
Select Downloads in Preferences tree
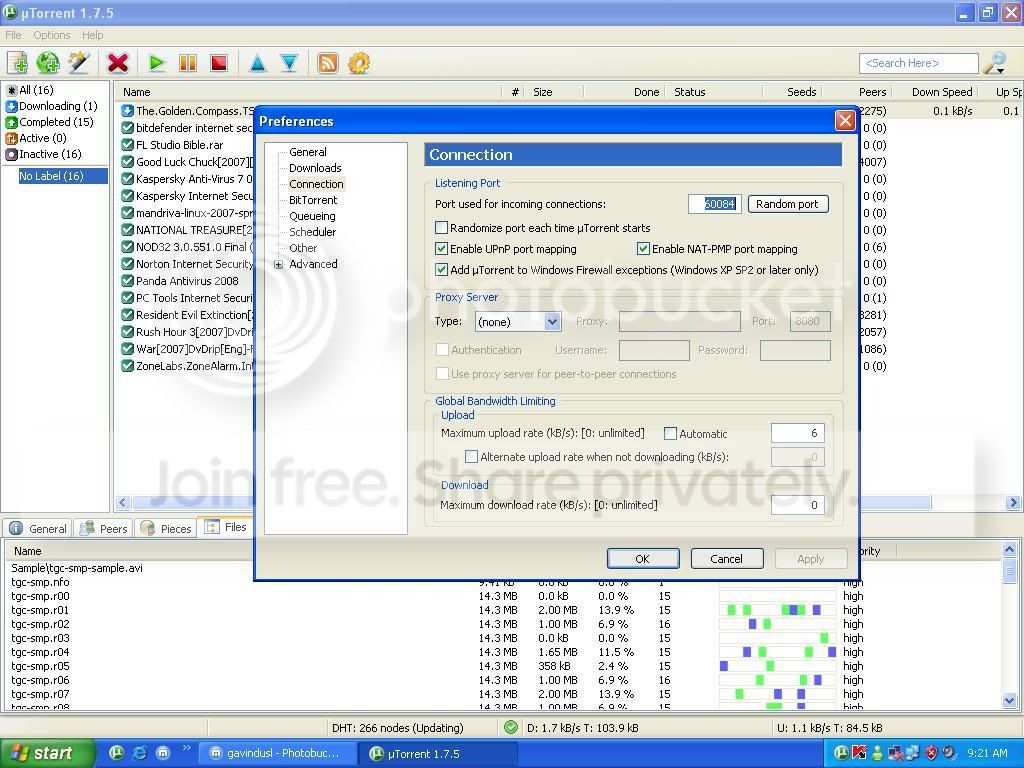click(315, 168)
